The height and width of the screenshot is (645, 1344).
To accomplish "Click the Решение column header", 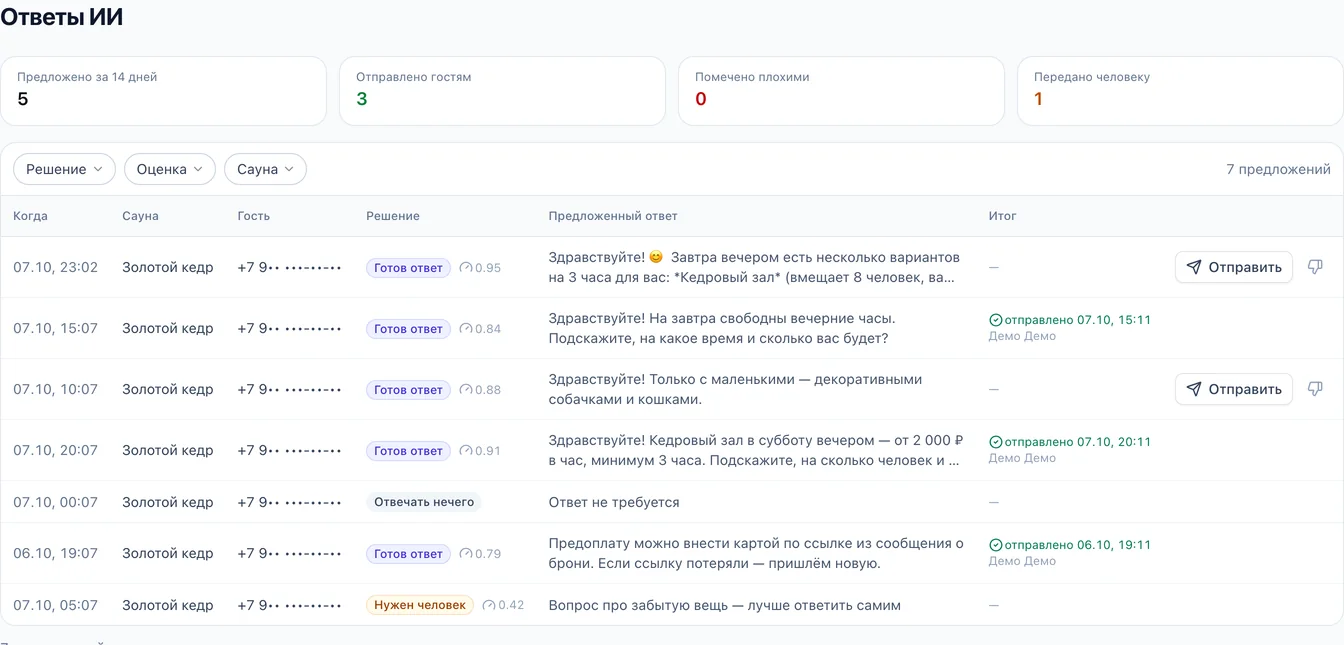I will (393, 216).
